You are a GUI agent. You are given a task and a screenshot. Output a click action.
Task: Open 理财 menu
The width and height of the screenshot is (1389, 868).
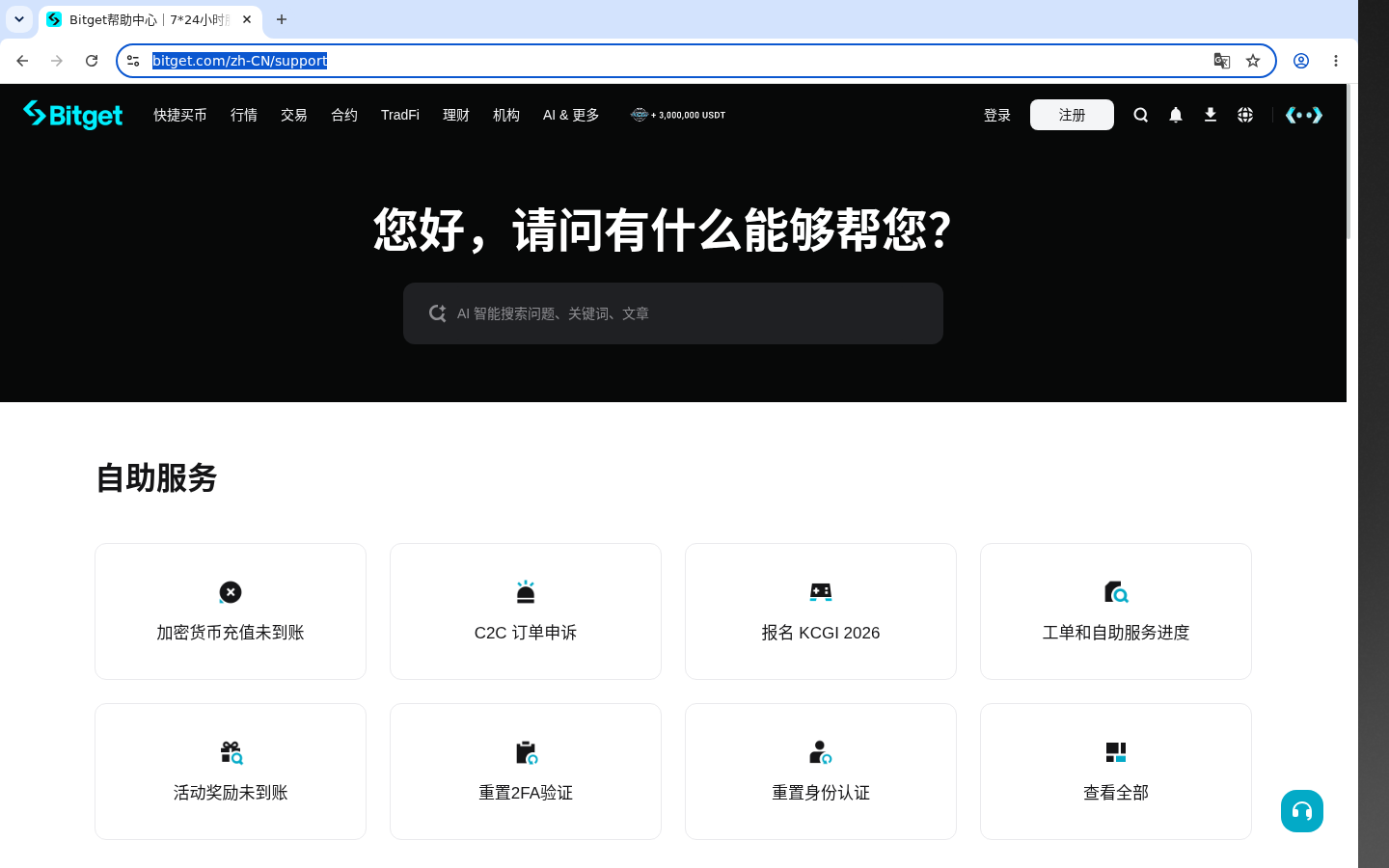456,115
